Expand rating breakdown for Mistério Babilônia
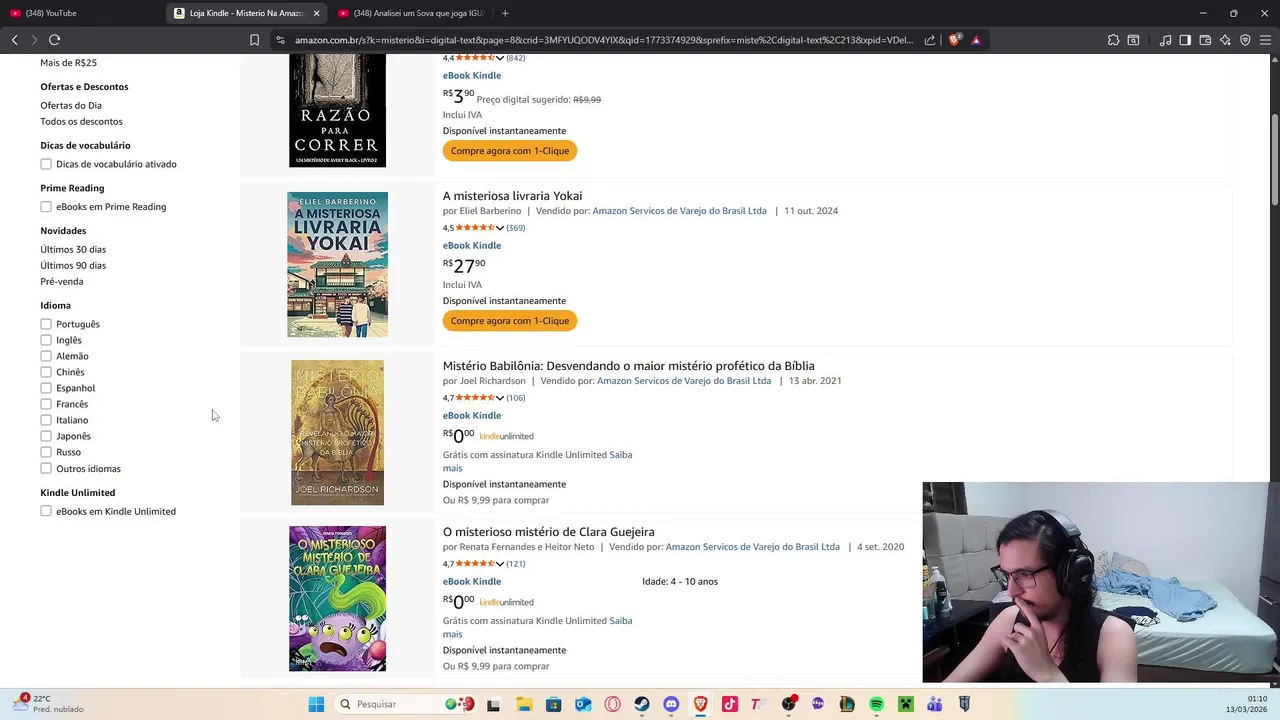The height and width of the screenshot is (720, 1280). 500,398
